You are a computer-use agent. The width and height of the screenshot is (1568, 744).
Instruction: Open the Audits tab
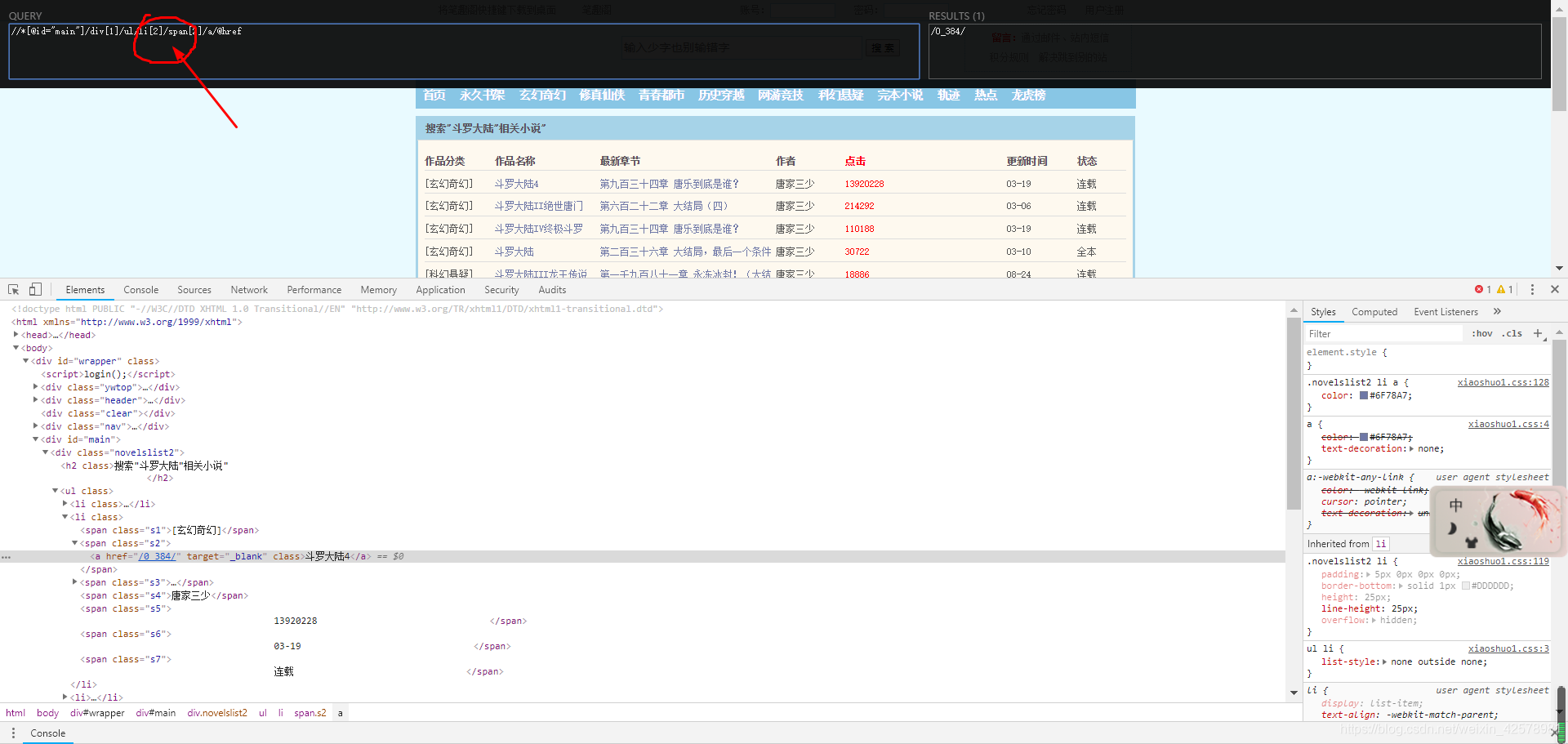pos(552,290)
